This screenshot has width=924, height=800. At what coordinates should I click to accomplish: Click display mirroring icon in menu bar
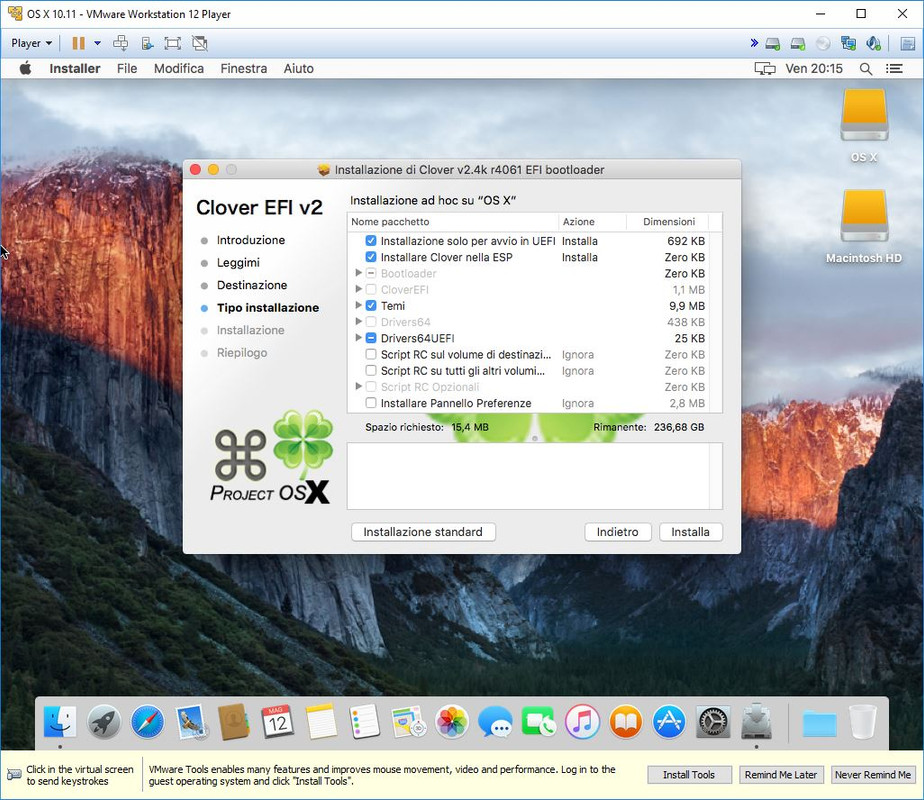765,69
